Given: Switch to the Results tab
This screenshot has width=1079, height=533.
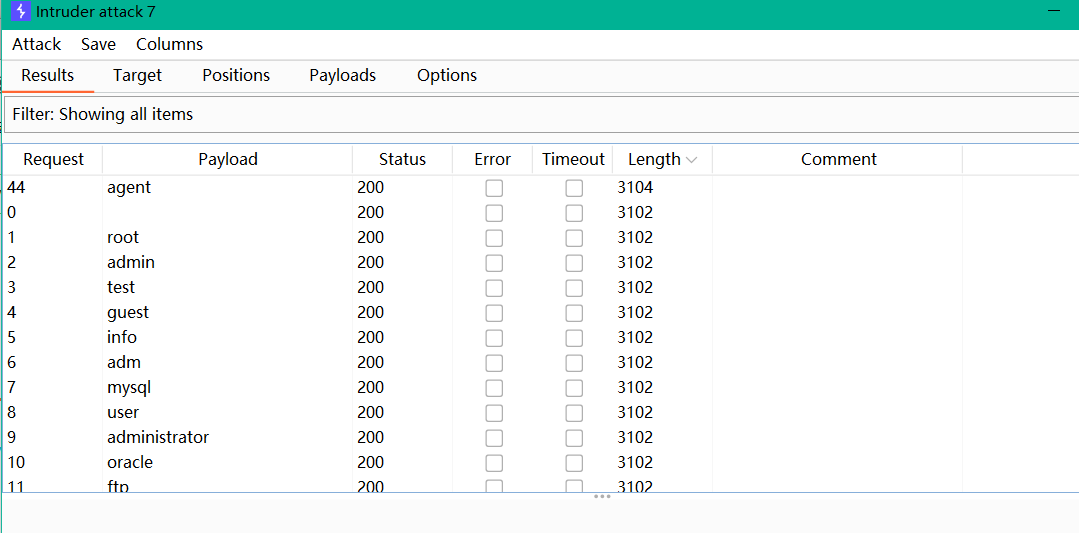Looking at the screenshot, I should (x=47, y=75).
